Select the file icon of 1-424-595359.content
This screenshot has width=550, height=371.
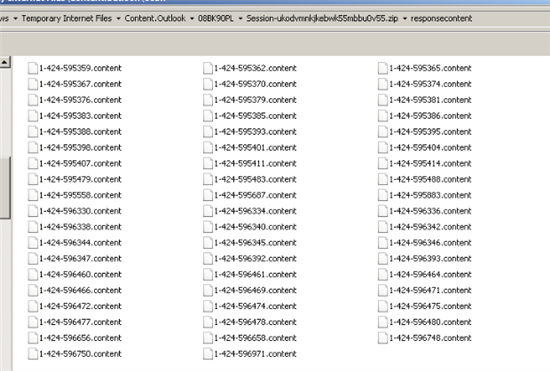tap(33, 68)
